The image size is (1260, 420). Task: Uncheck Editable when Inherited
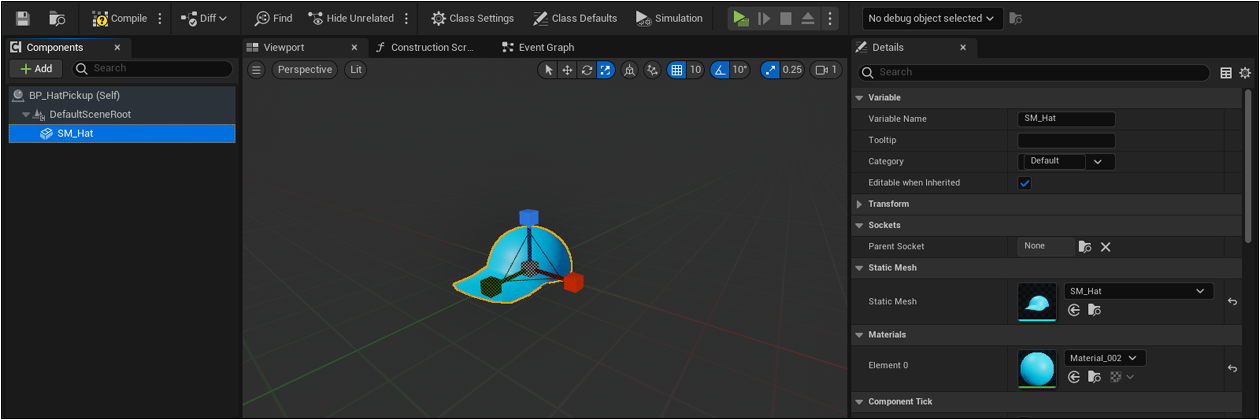tap(1024, 183)
